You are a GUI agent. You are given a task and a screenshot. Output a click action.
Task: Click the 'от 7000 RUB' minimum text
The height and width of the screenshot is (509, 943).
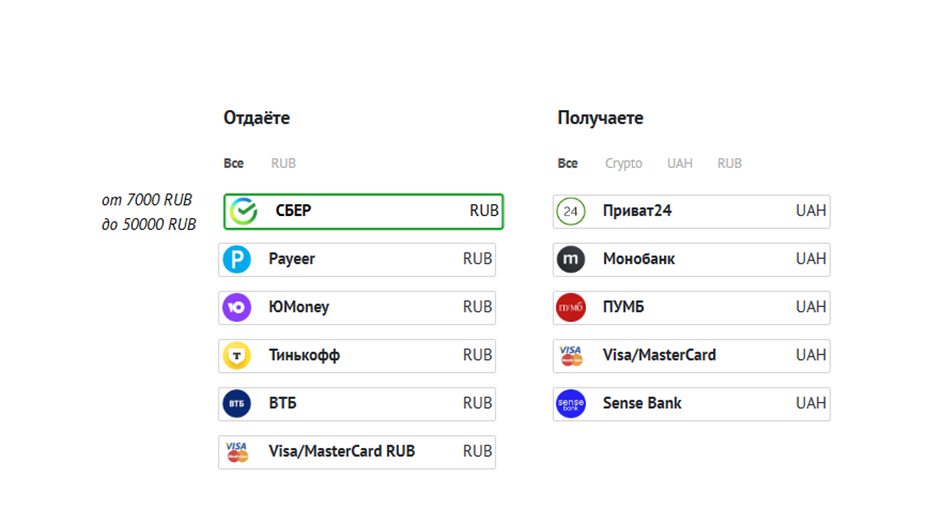pyautogui.click(x=147, y=199)
